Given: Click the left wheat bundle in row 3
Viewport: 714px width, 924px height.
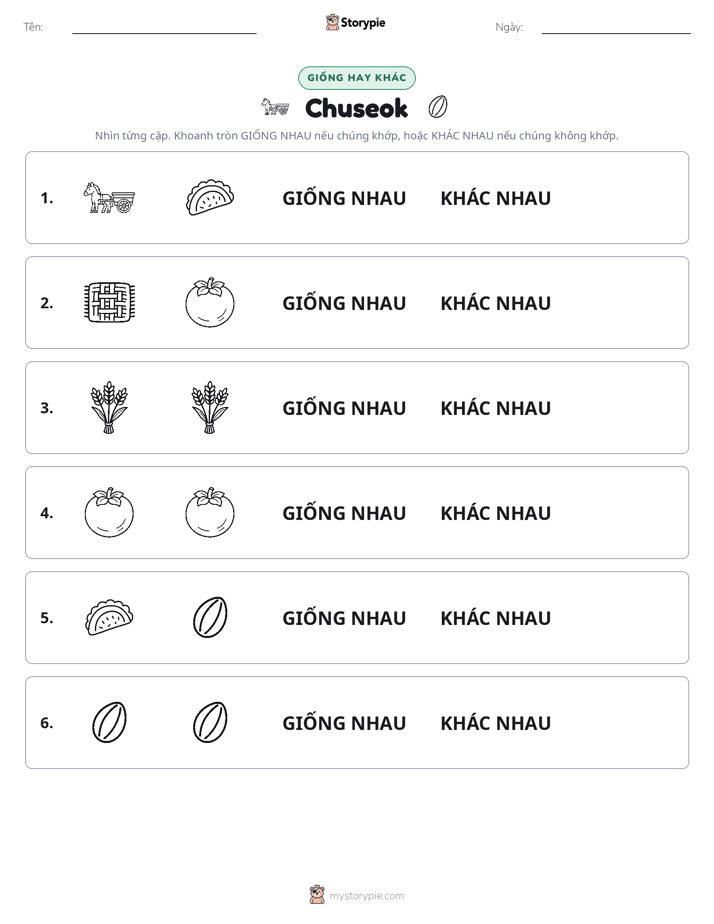Looking at the screenshot, I should coord(109,407).
